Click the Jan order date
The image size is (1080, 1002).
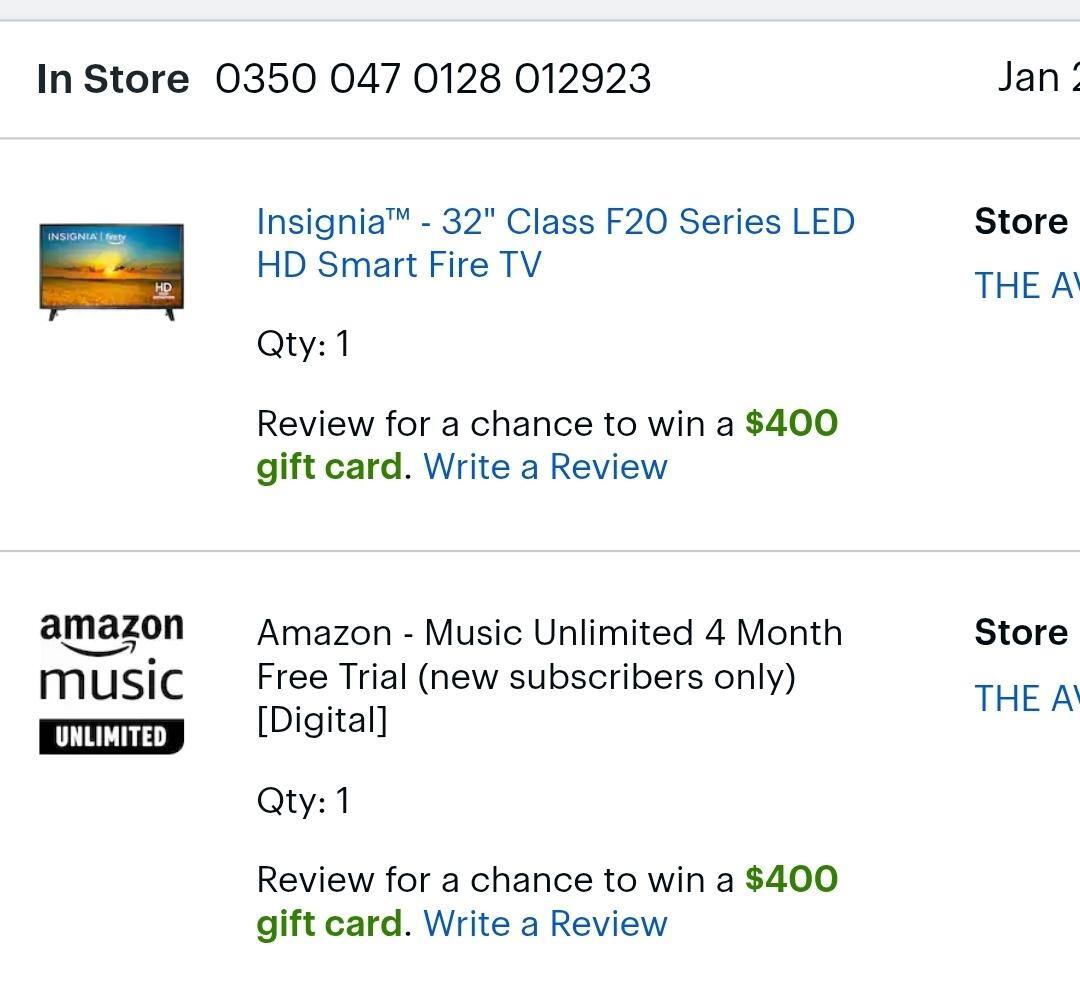pyautogui.click(x=1037, y=77)
